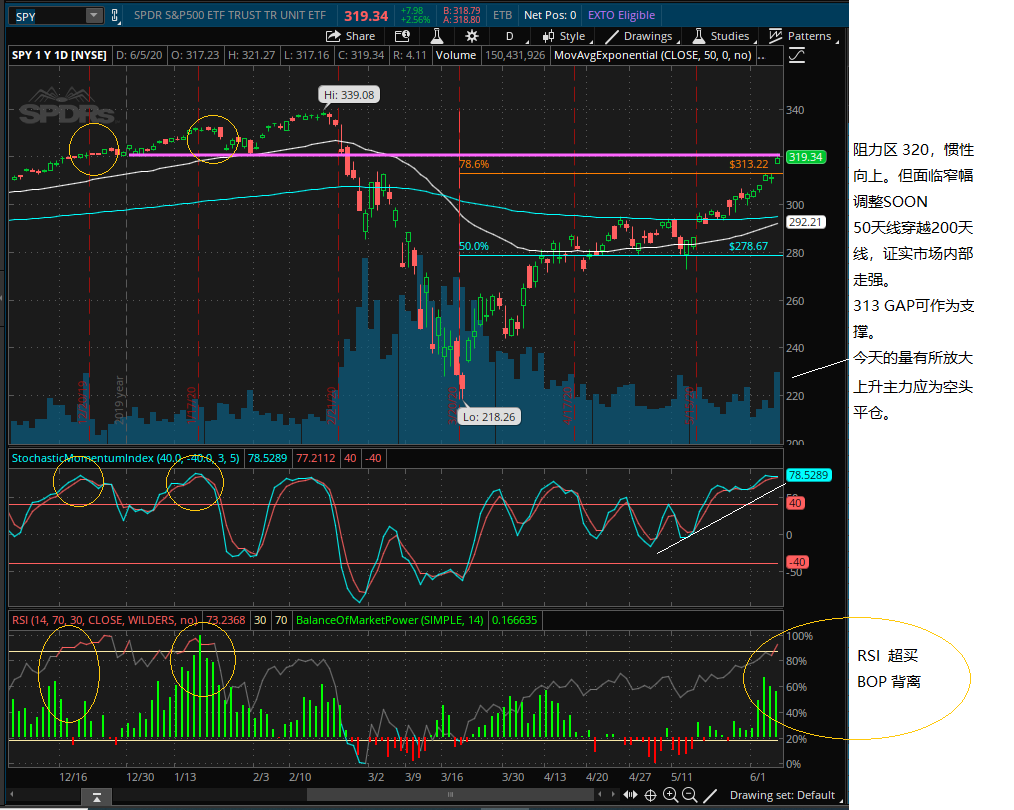This screenshot has width=1014, height=810.
Task: Click the green 319.34 price axis tag
Action: coord(806,157)
